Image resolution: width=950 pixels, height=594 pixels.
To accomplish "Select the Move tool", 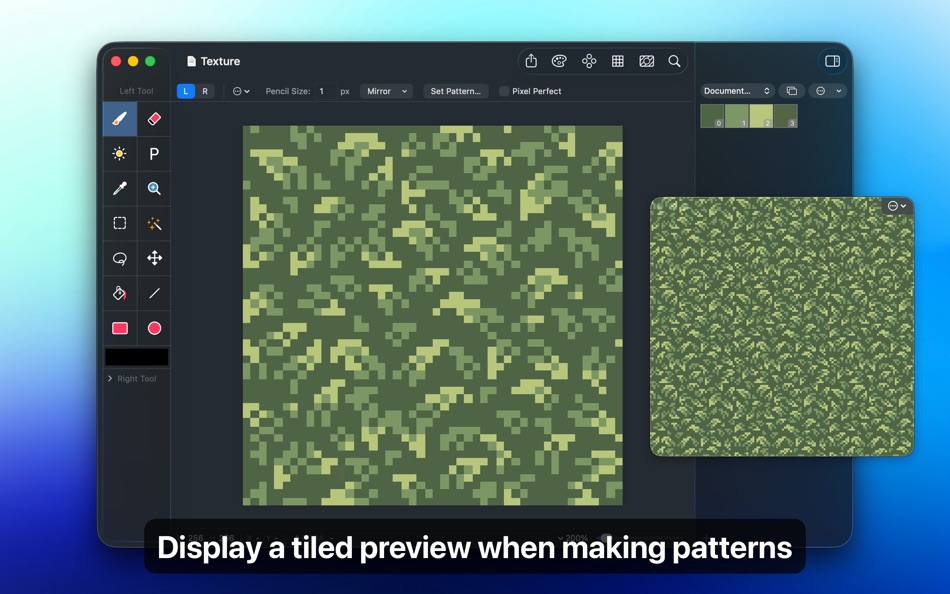I will 153,258.
